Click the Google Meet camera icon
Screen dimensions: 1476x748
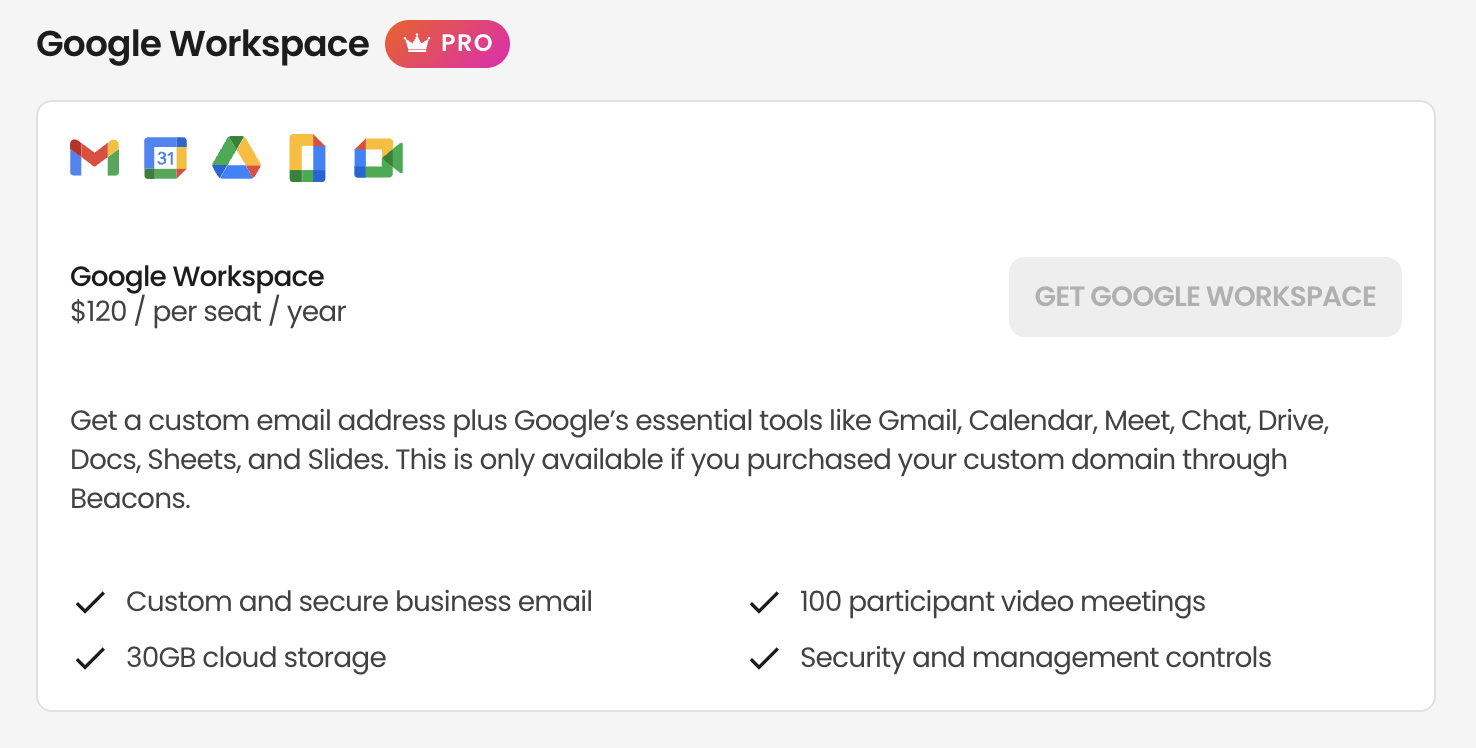[x=379, y=158]
